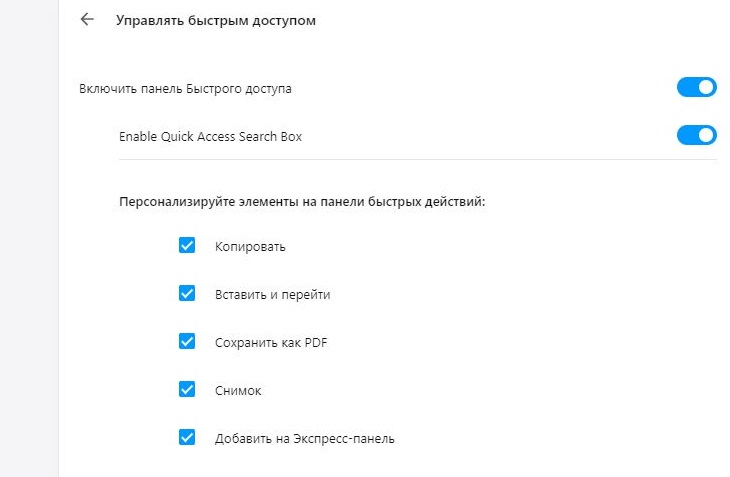Click the Включить панель Быстрого доступа label text
Screen dimensions: 730x477
[185, 88]
